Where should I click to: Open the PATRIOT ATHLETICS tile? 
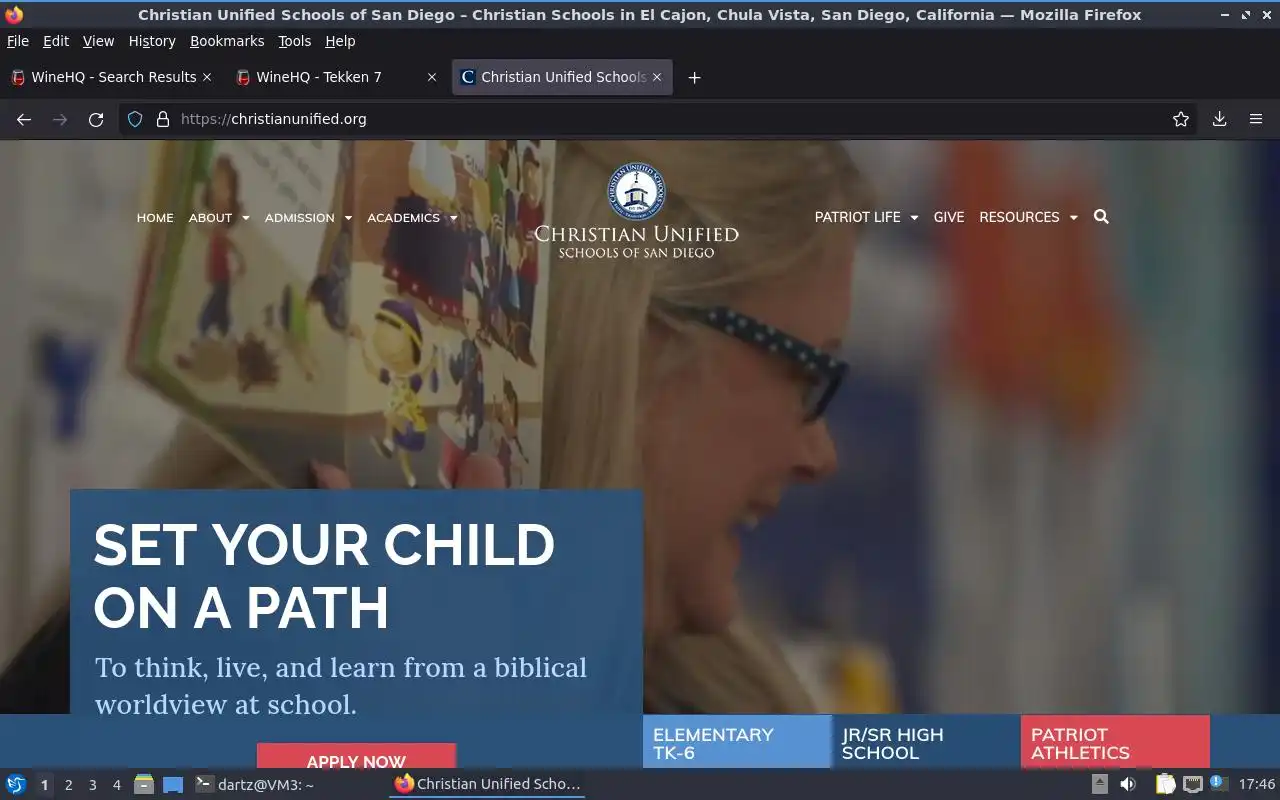pos(1115,742)
